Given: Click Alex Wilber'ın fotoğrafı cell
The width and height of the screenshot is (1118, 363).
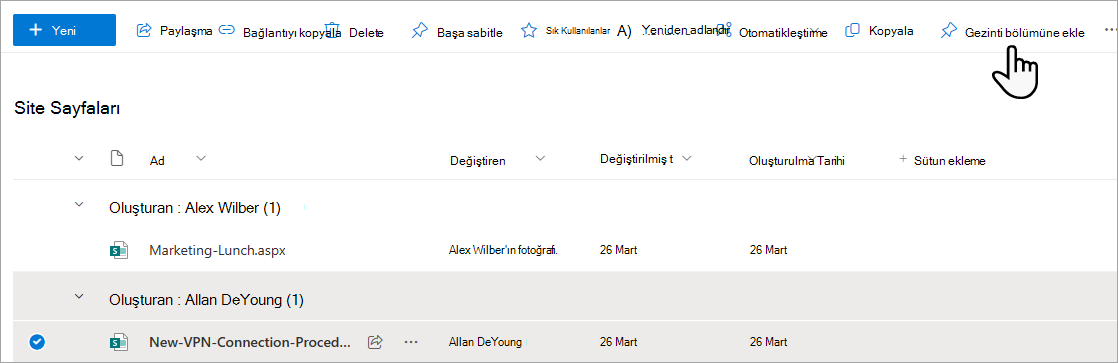Looking at the screenshot, I should coord(503,250).
